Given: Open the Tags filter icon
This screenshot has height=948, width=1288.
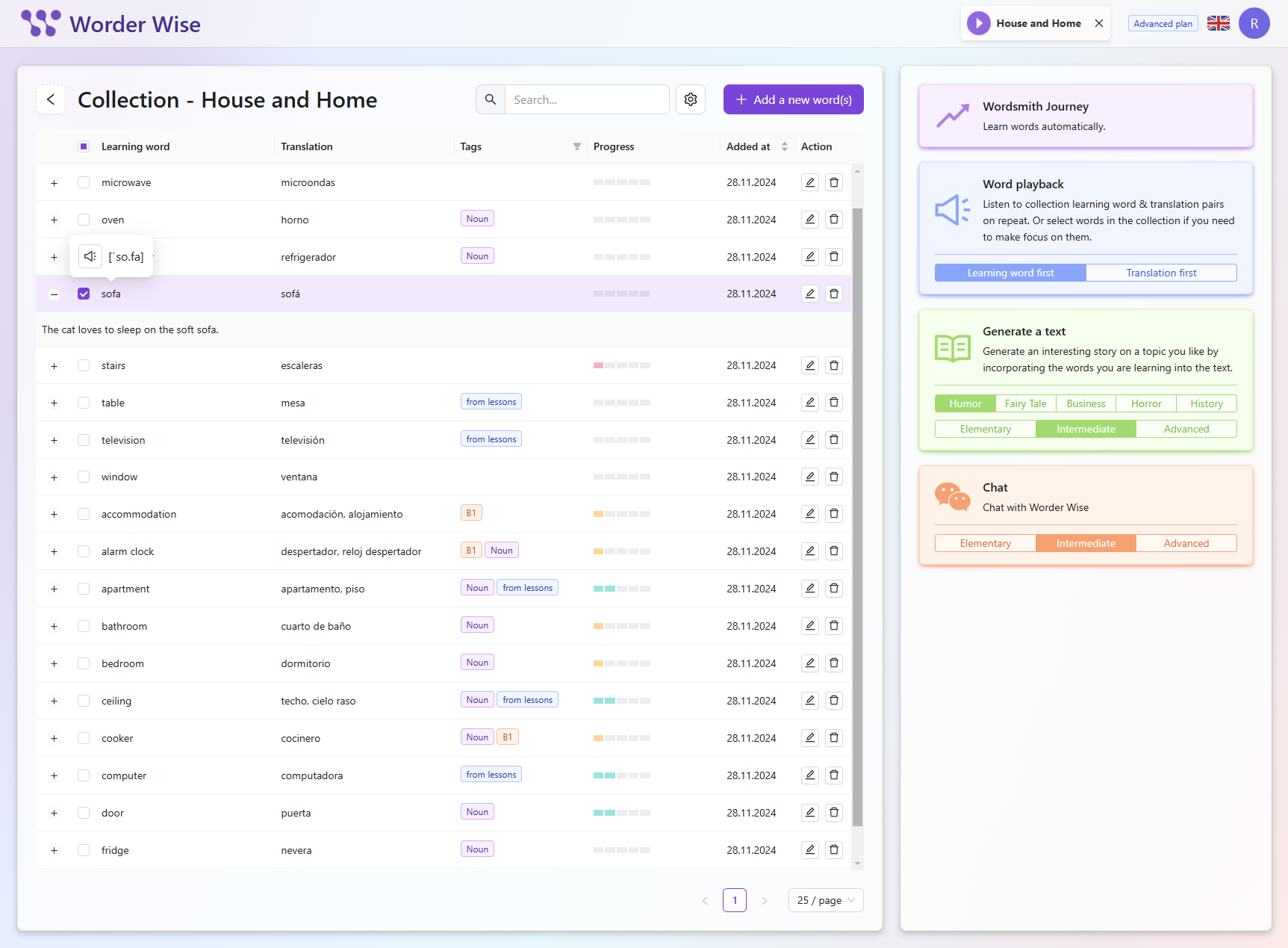Looking at the screenshot, I should pyautogui.click(x=577, y=146).
